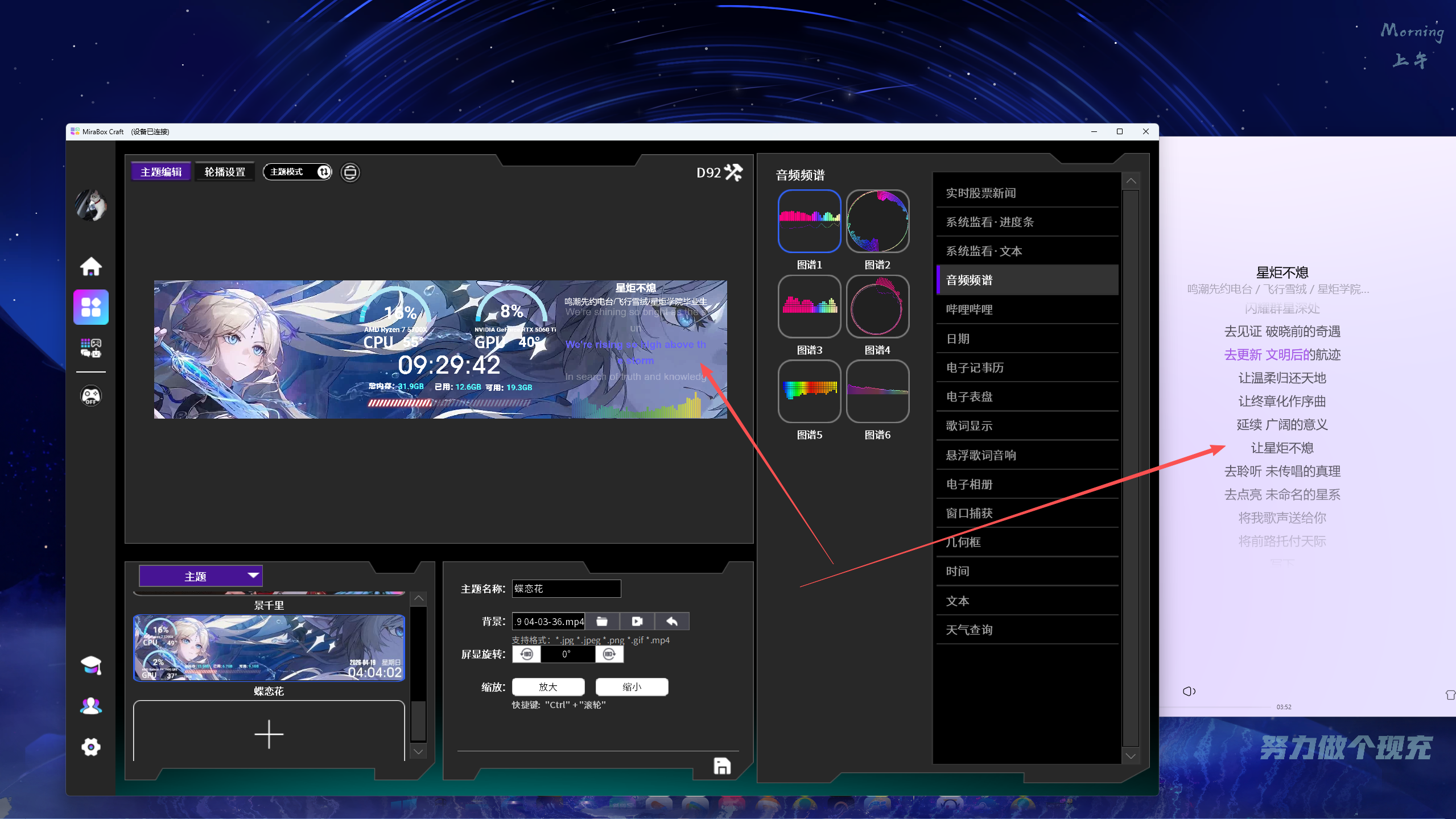
Task: Open the user account icon in sidebar
Action: click(91, 706)
